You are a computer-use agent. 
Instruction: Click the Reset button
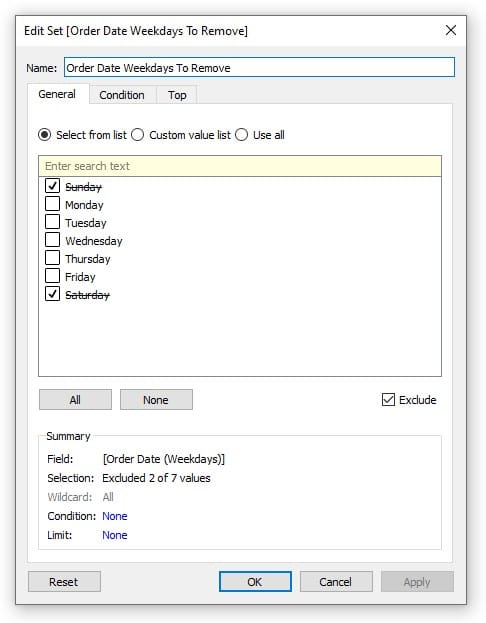(64, 582)
